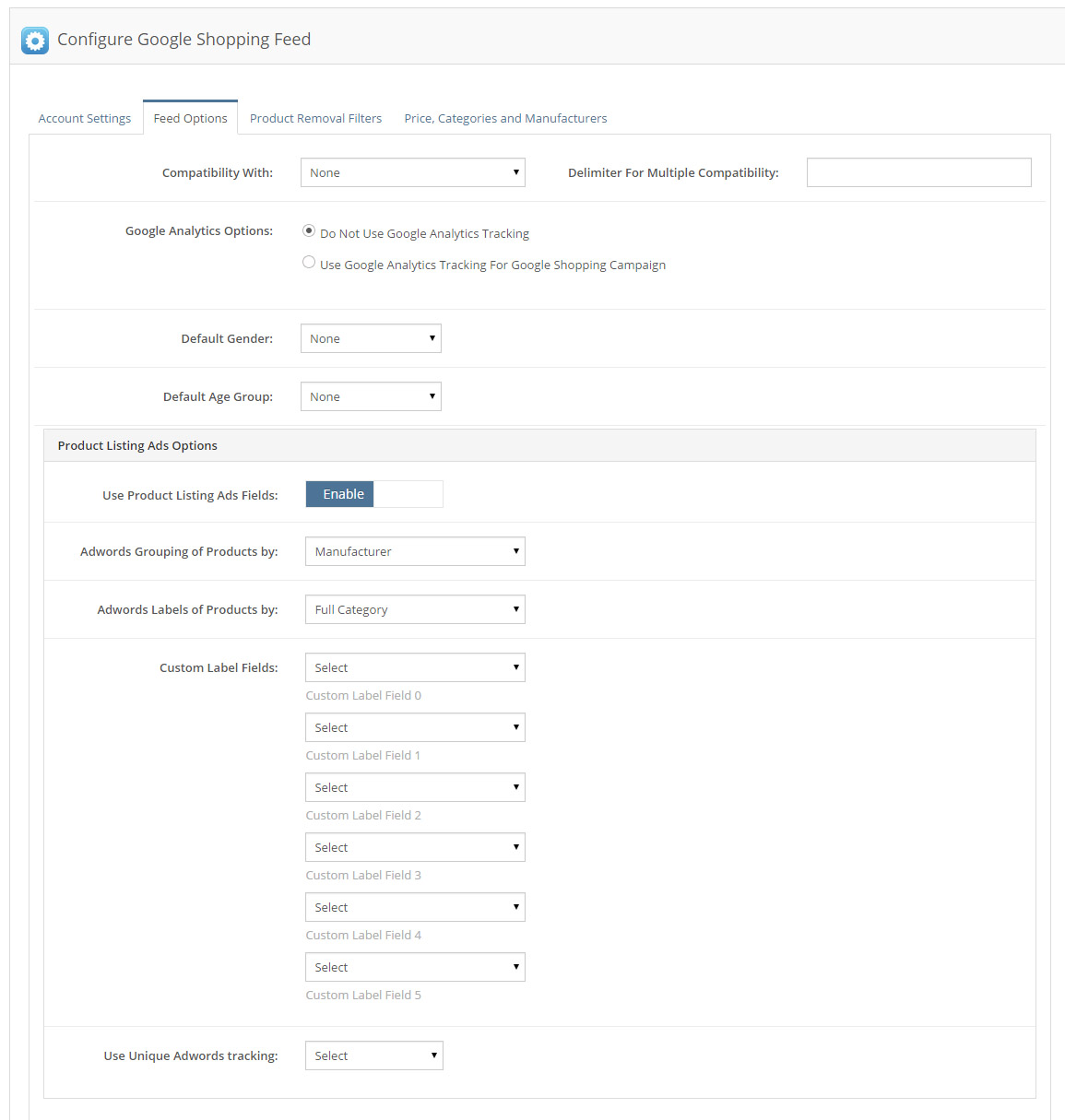Image resolution: width=1065 pixels, height=1120 pixels.
Task: Open the Default Gender dropdown
Action: [x=371, y=338]
